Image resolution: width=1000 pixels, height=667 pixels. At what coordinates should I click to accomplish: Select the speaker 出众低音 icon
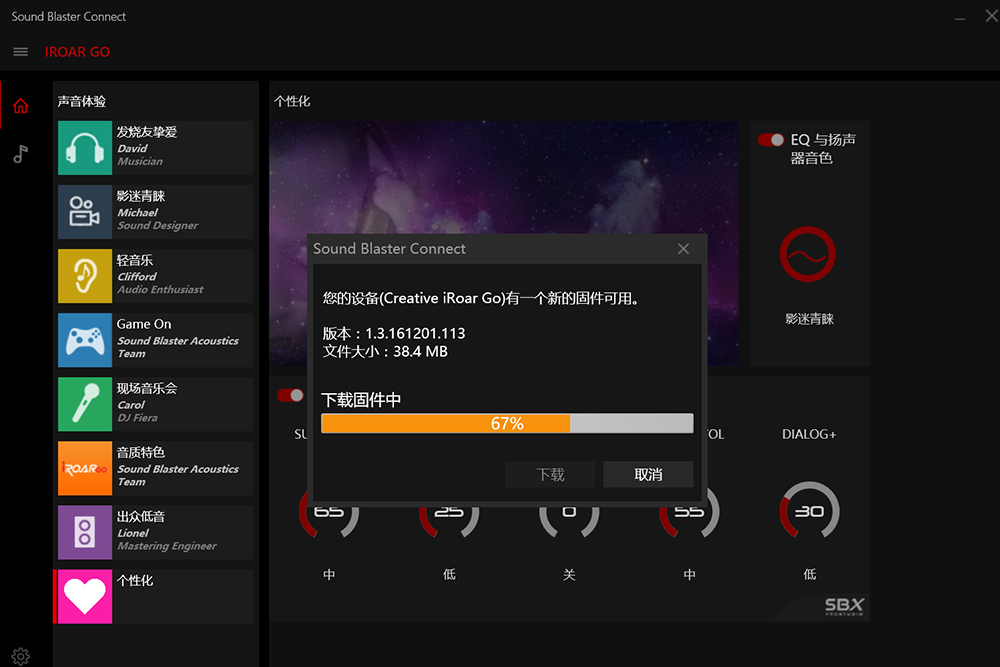pos(85,532)
